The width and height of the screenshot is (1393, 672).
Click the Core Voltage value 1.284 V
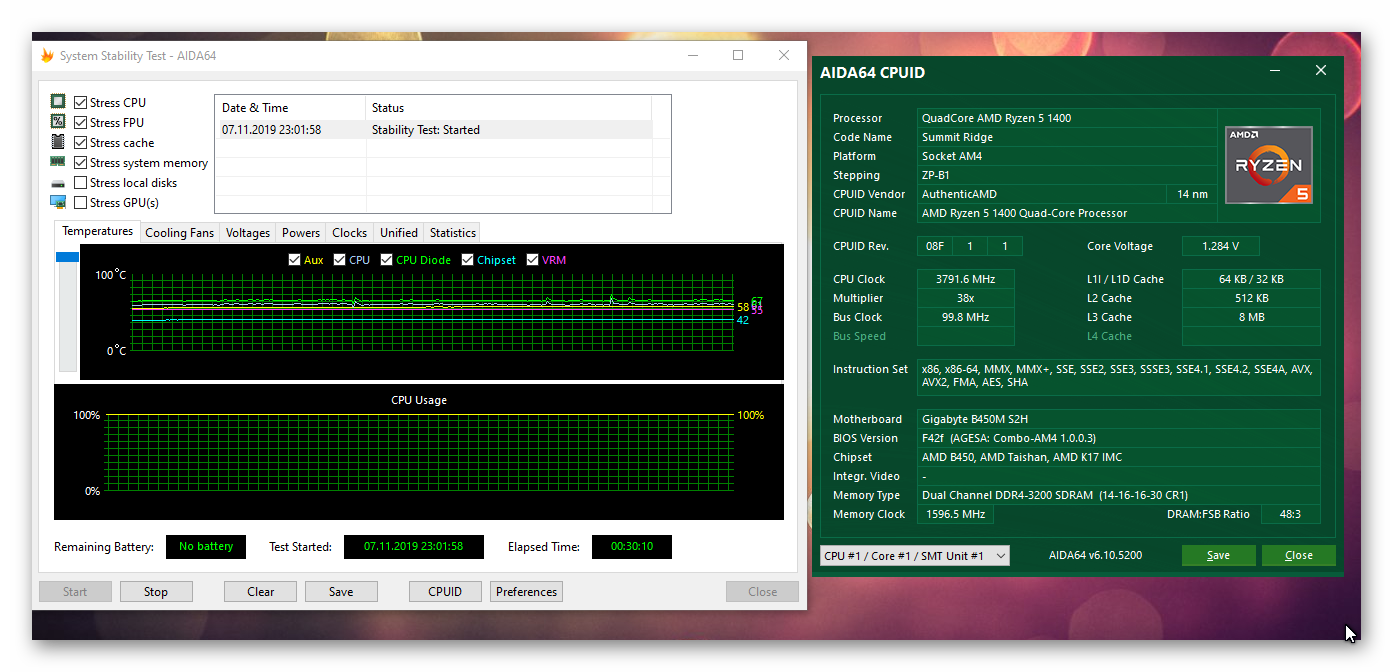tap(1221, 246)
